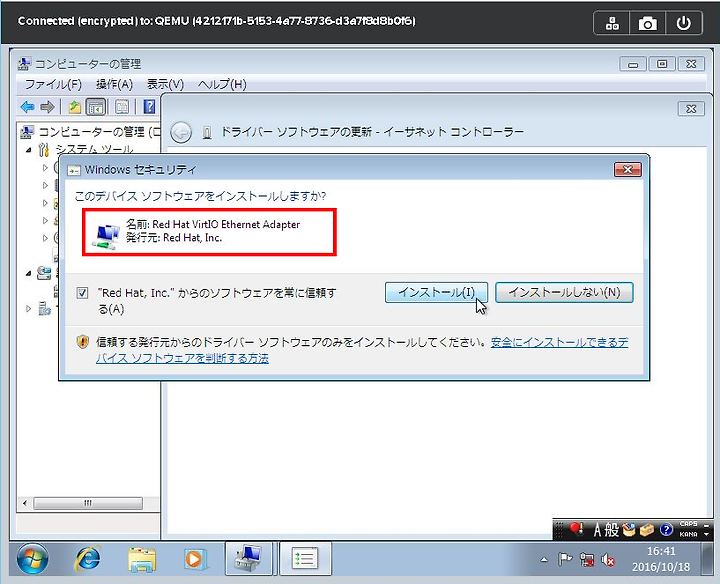Open the View (表示) menu
This screenshot has height=584, width=720.
point(165,84)
